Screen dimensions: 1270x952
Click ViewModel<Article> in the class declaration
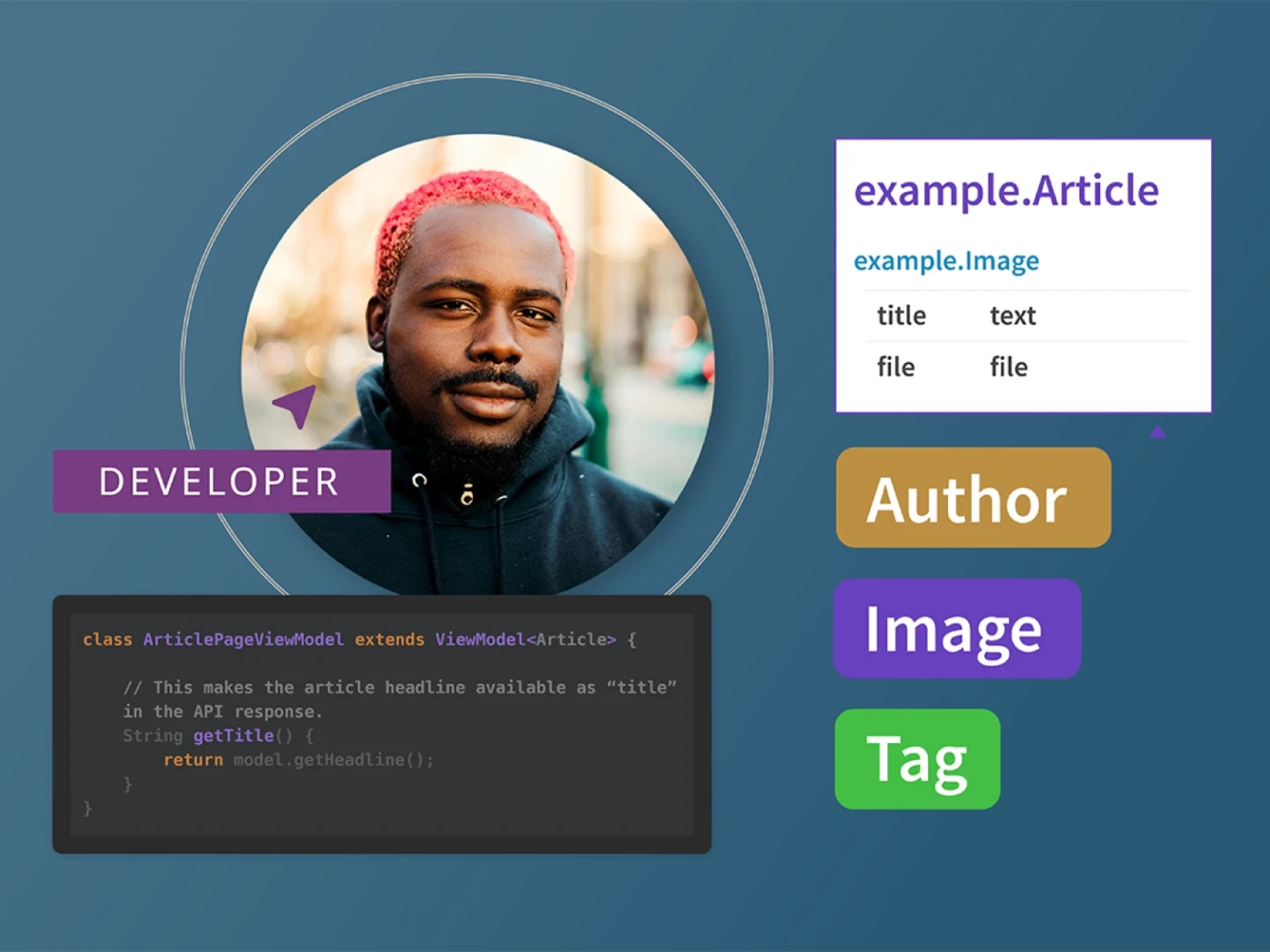[526, 639]
